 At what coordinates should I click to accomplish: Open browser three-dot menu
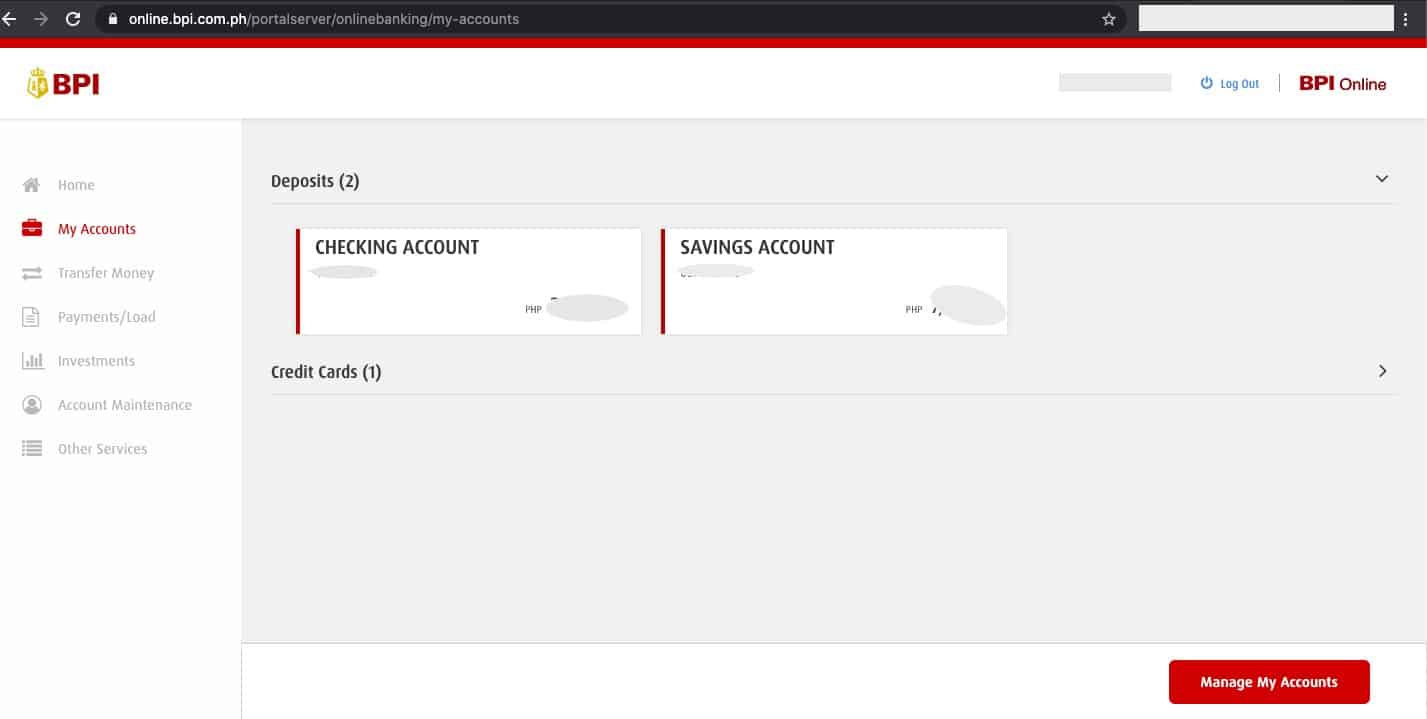click(x=1414, y=19)
